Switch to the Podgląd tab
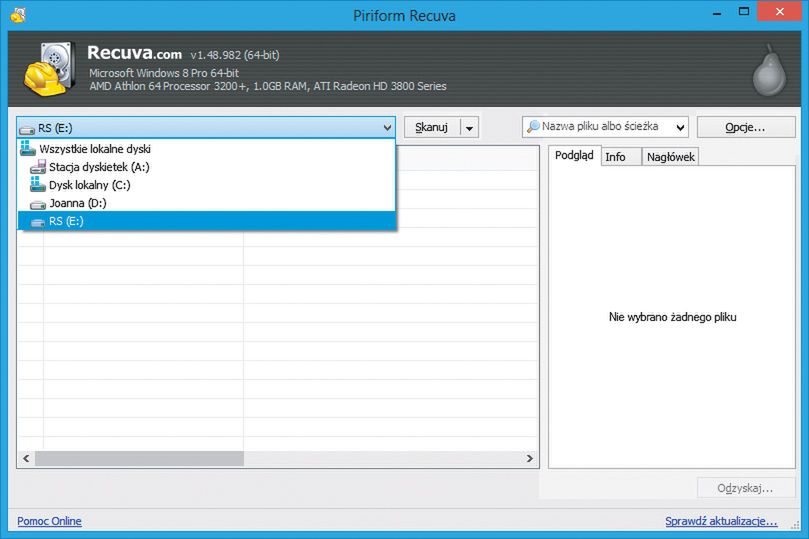The width and height of the screenshot is (809, 539). (x=574, y=155)
